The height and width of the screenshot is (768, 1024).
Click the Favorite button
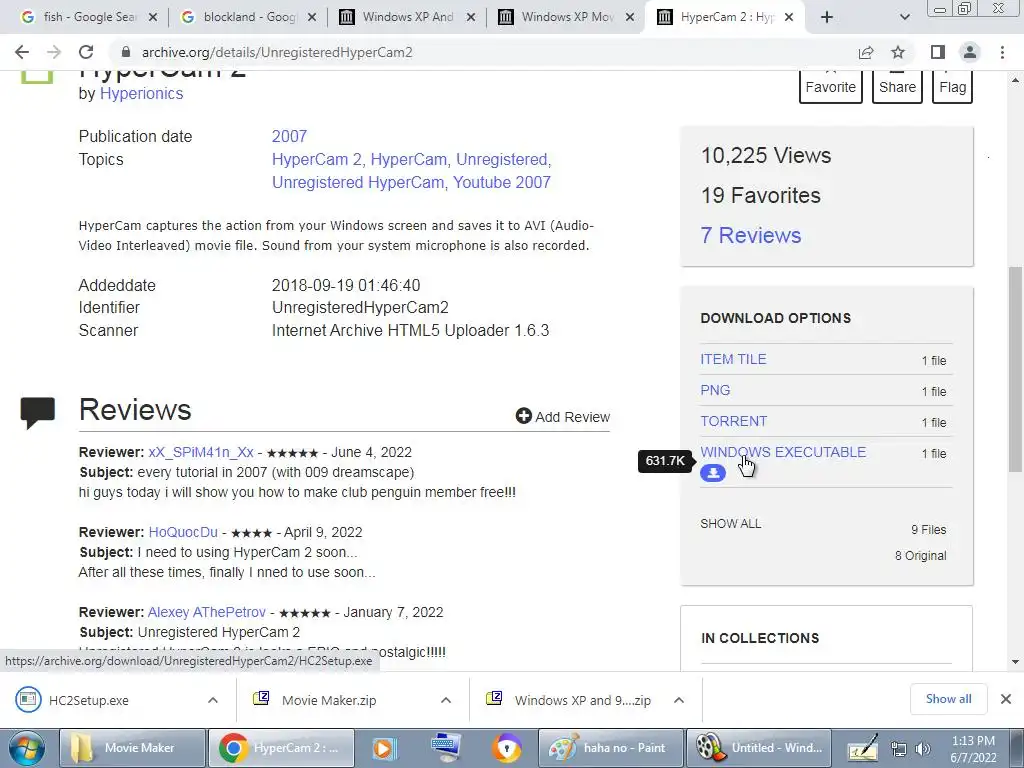[x=831, y=87]
